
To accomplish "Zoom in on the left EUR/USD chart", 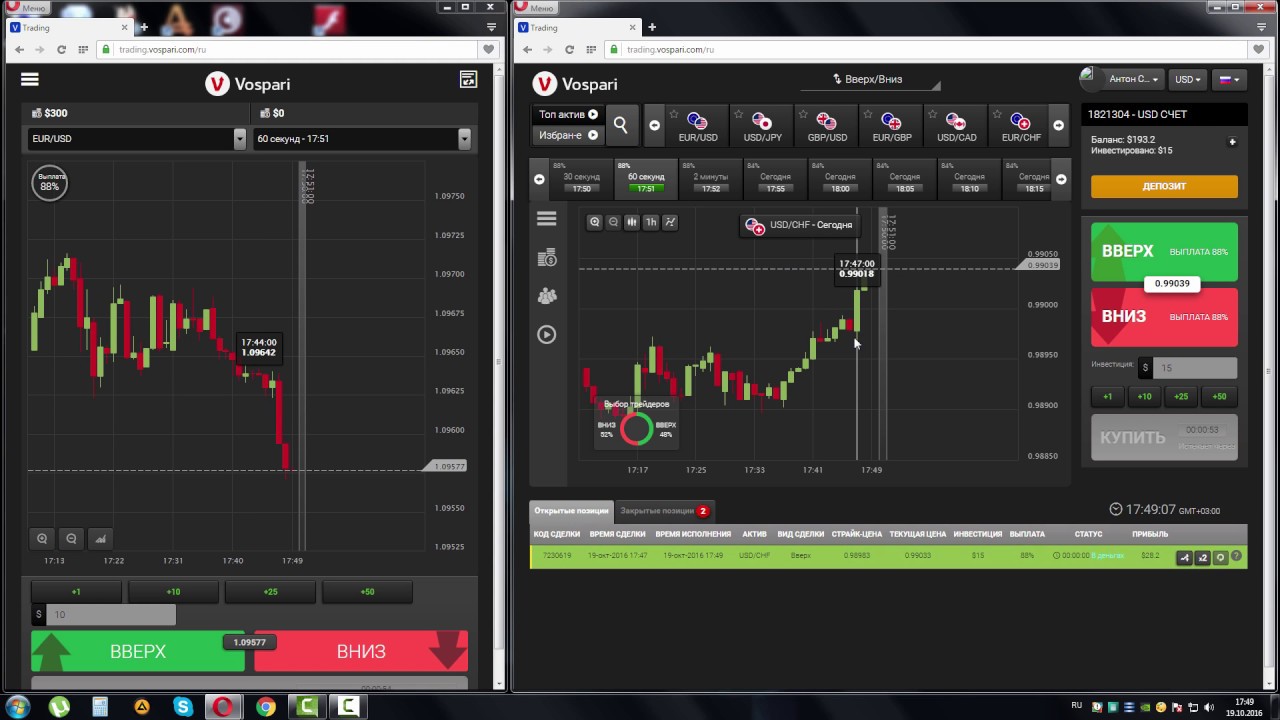I will click(42, 539).
